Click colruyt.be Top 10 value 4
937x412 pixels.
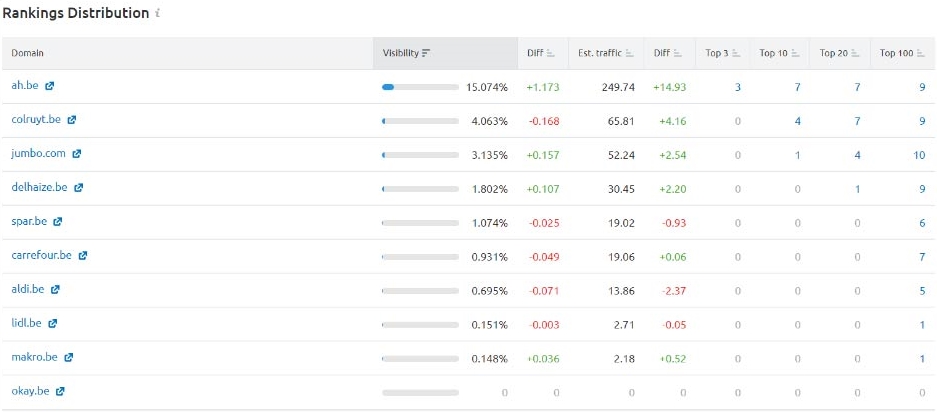(x=797, y=121)
